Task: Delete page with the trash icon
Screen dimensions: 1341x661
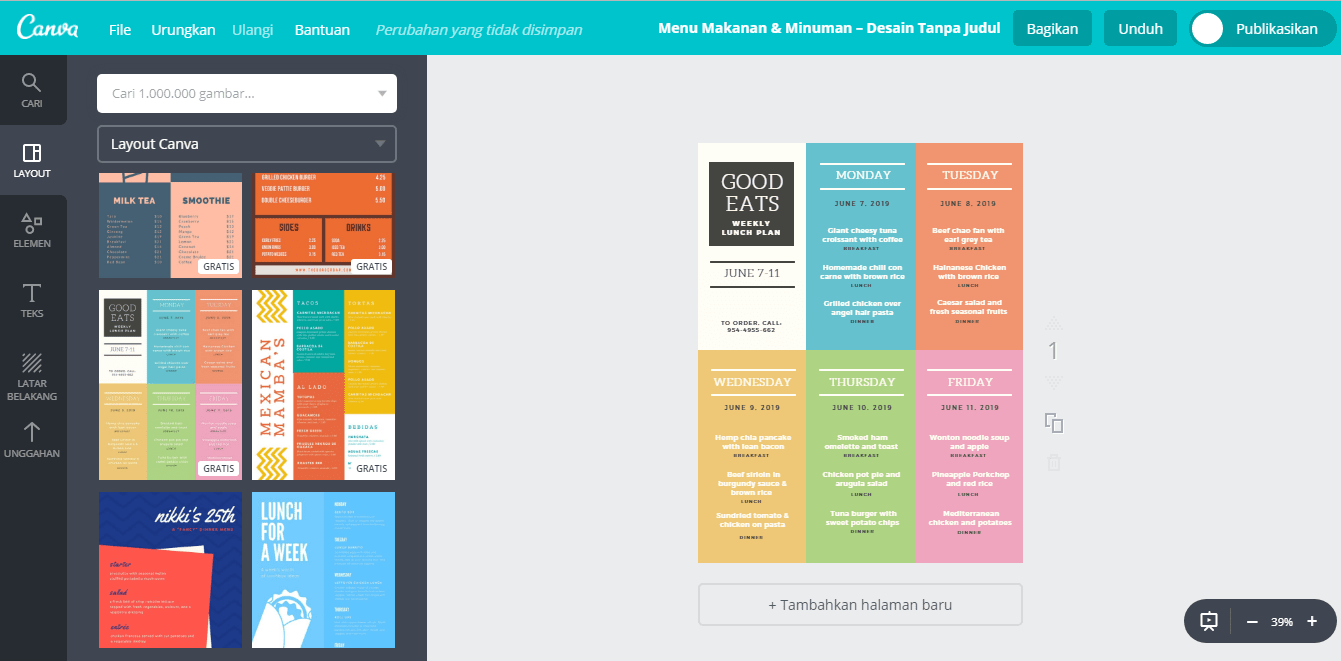Action: 1053,462
